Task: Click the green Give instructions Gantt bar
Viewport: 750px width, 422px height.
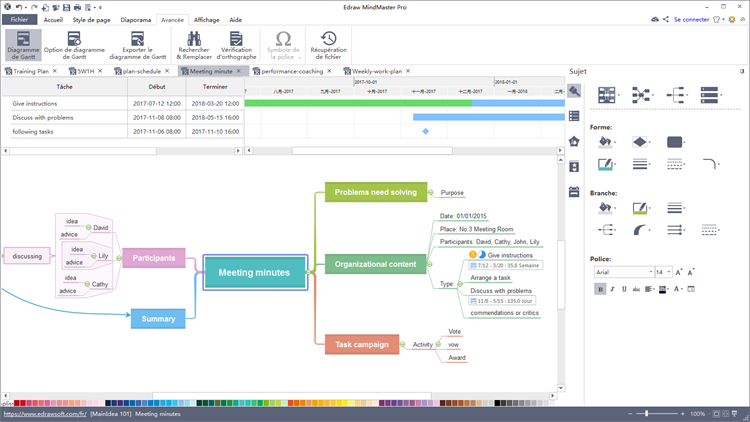Action: [358, 103]
